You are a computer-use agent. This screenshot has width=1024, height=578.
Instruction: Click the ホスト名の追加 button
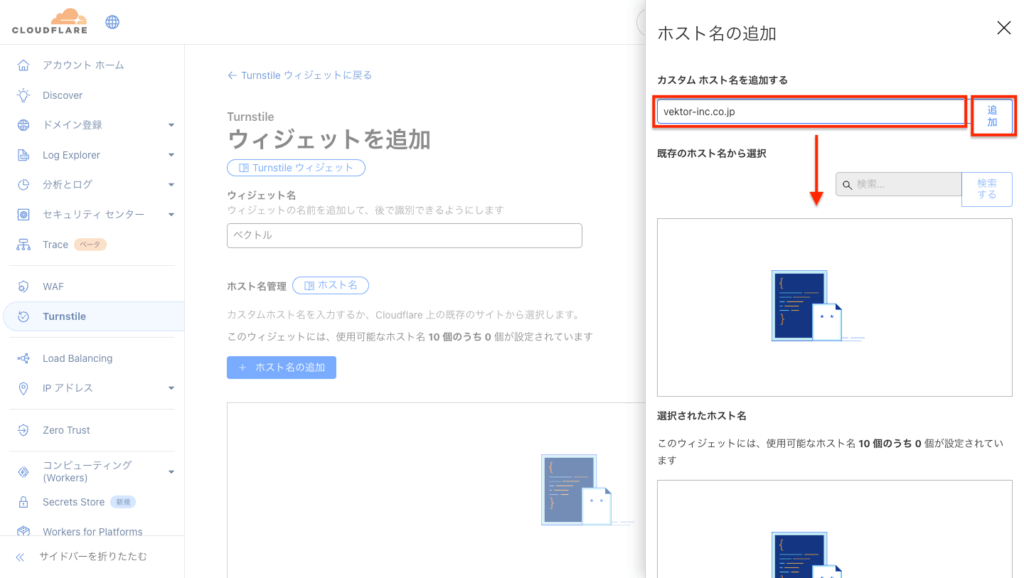[281, 368]
